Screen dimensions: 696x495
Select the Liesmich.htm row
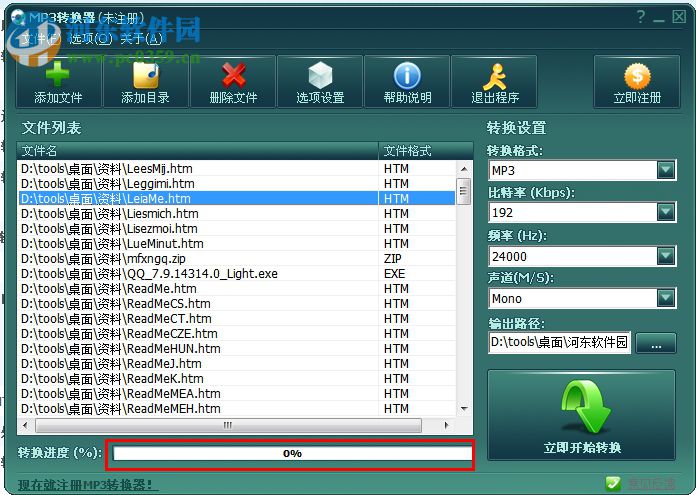click(x=237, y=214)
